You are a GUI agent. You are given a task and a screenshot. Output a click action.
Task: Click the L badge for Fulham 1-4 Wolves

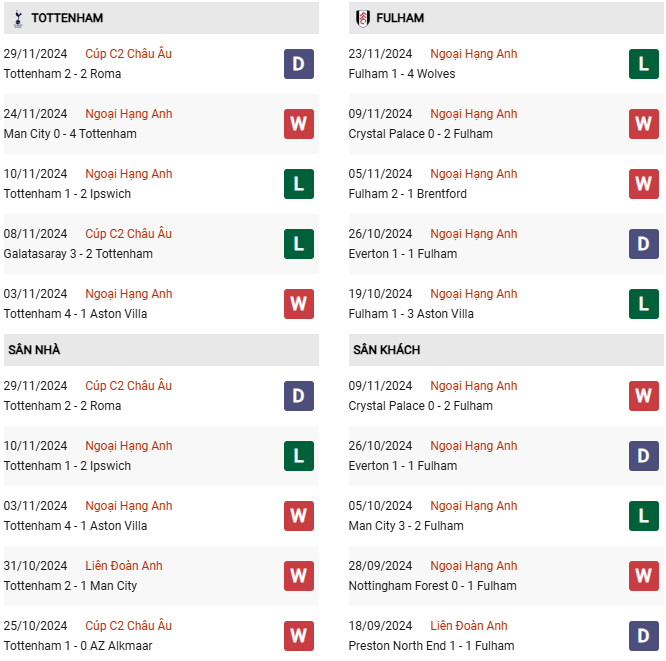643,64
